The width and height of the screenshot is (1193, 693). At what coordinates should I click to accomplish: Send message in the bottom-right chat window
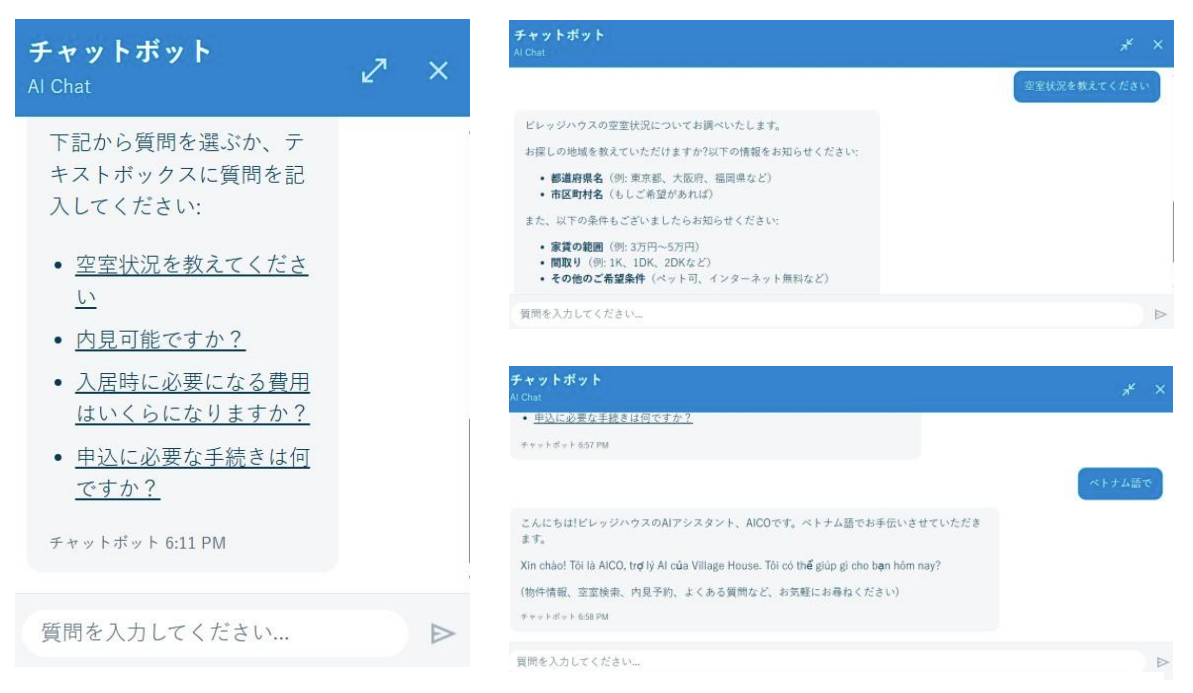(1162, 662)
